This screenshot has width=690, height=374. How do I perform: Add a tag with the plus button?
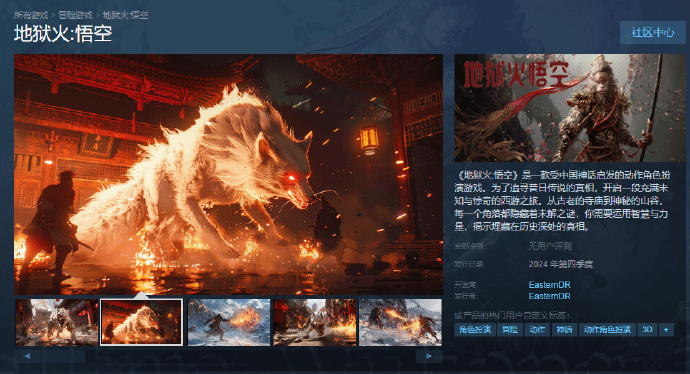coord(666,330)
